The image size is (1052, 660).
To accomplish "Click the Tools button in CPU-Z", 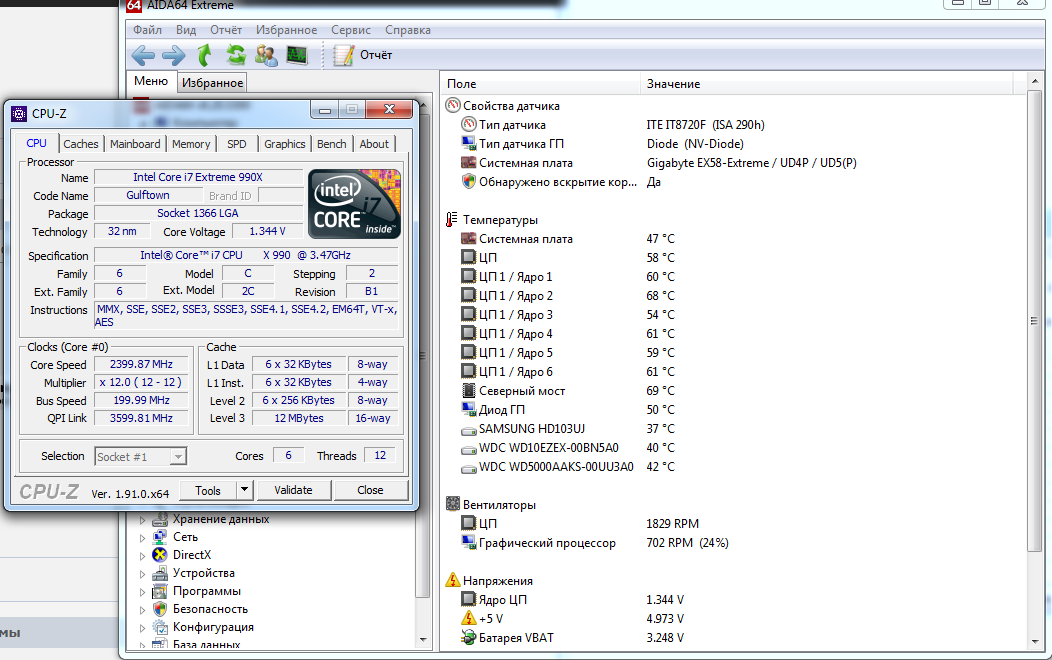I will pos(207,490).
